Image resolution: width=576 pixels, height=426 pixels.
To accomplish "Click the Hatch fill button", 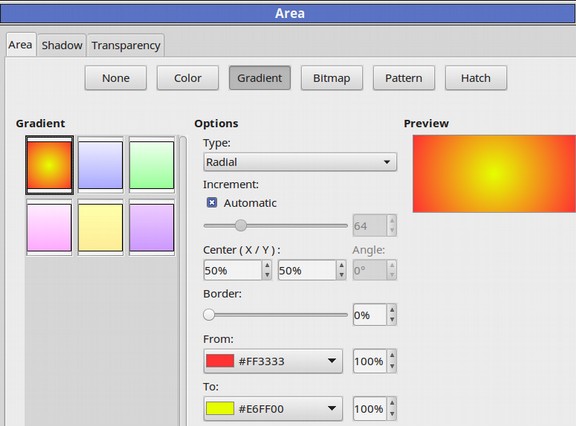I will point(476,78).
